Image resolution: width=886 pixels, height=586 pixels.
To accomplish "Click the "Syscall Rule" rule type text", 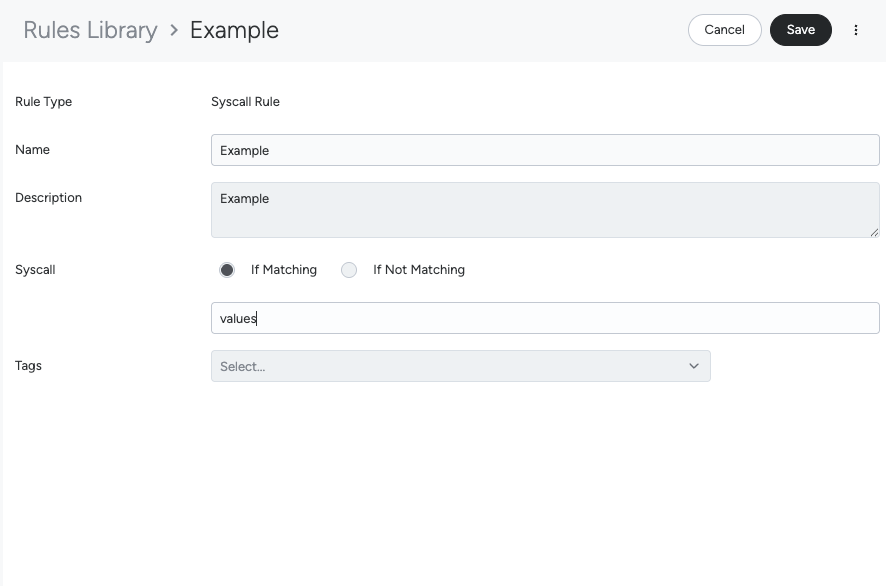I will [x=245, y=102].
